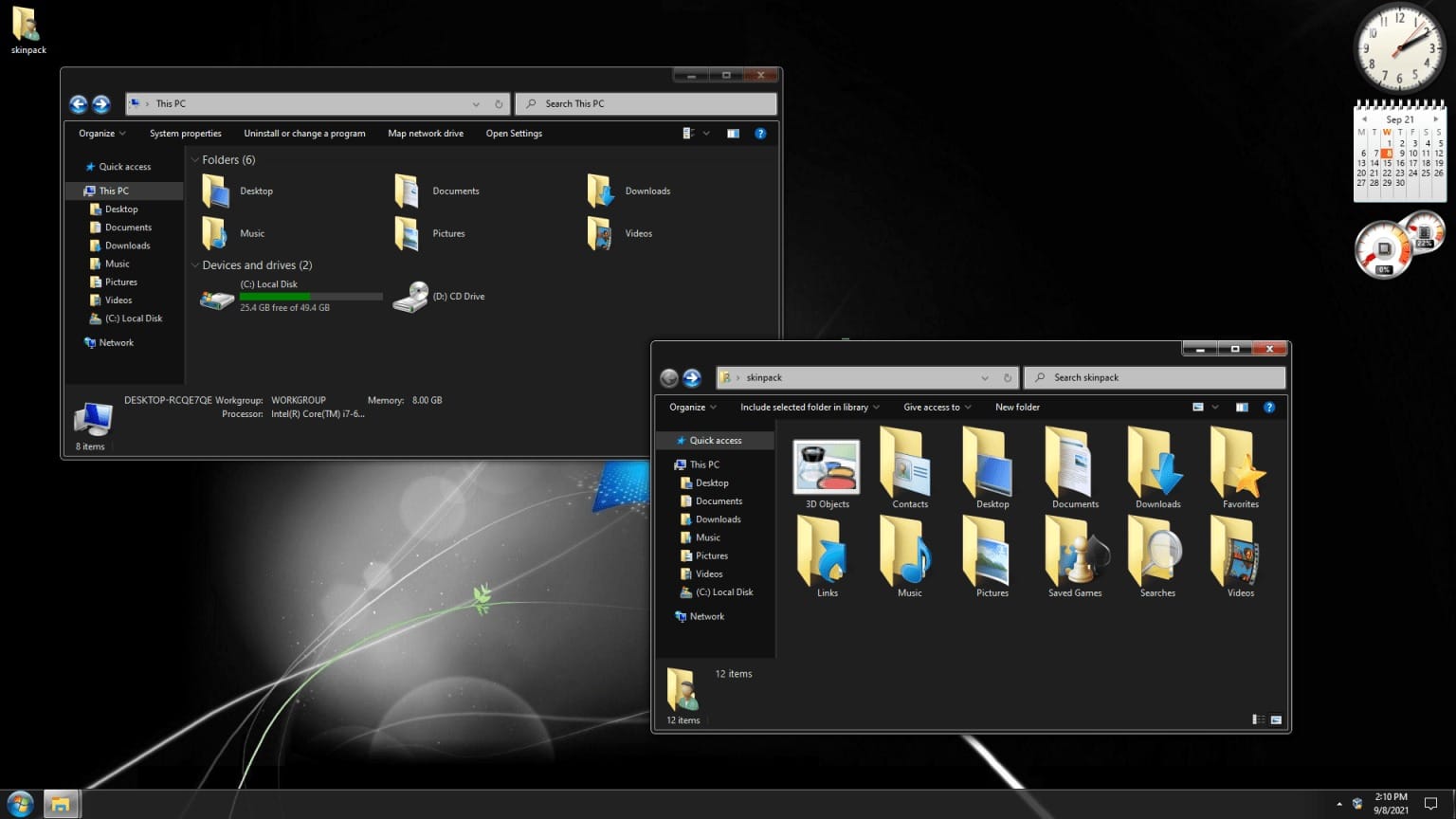This screenshot has width=1456, height=819.
Task: Expand hidden system tray icons
Action: coord(1338,803)
